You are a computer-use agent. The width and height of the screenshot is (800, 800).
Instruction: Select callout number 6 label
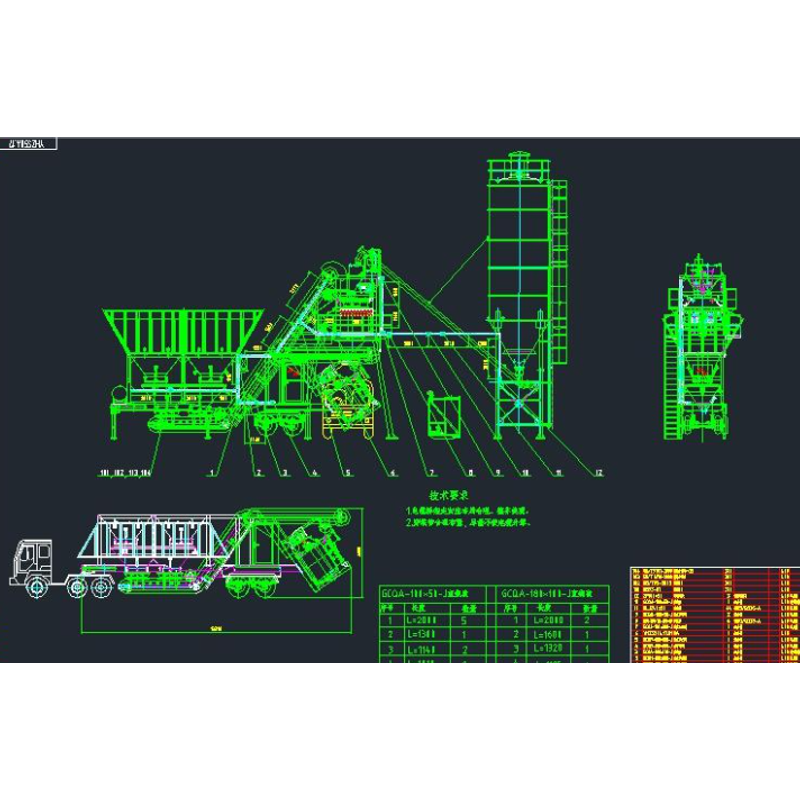[392, 472]
